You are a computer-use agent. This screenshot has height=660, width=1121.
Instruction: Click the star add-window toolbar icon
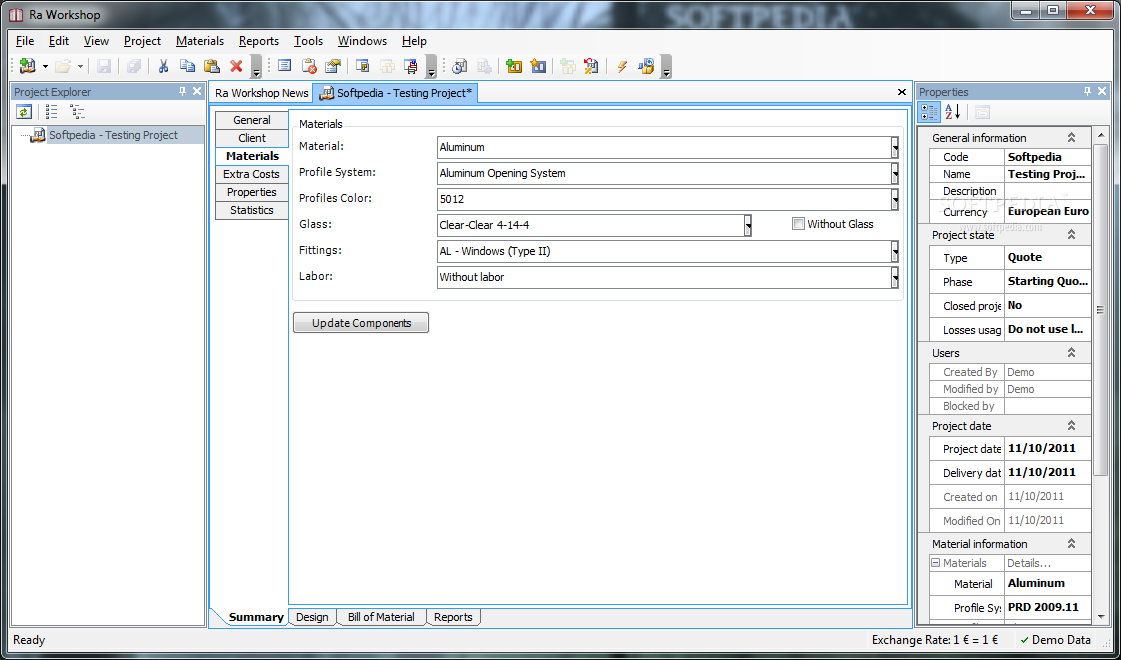(x=538, y=67)
